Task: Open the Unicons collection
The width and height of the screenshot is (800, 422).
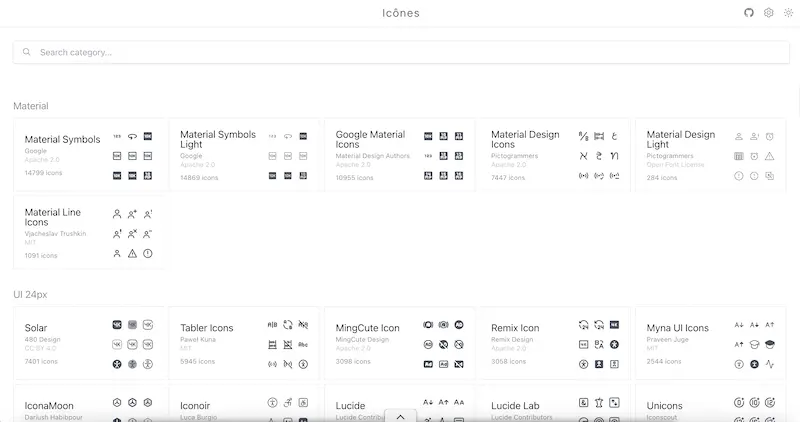Action: [711, 403]
